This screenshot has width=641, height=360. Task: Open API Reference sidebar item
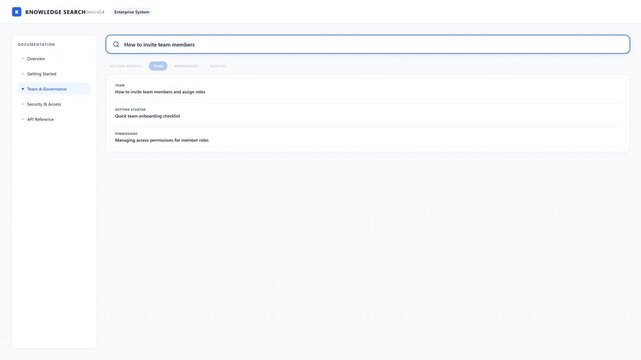pyautogui.click(x=54, y=119)
